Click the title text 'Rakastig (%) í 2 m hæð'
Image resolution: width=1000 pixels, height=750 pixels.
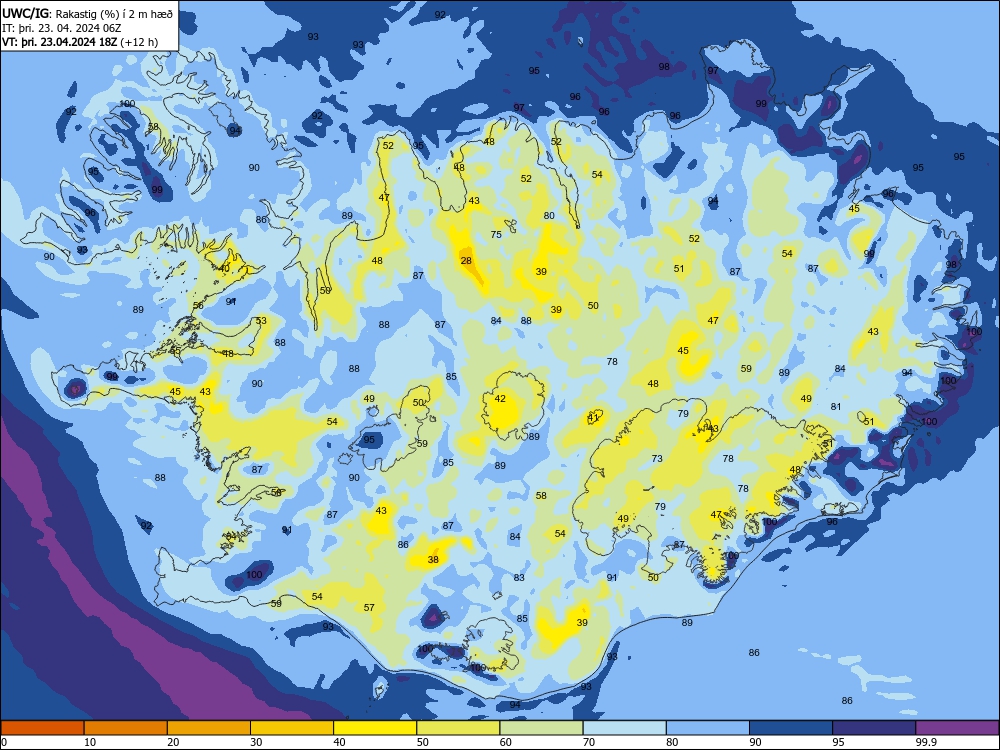[x=114, y=13]
